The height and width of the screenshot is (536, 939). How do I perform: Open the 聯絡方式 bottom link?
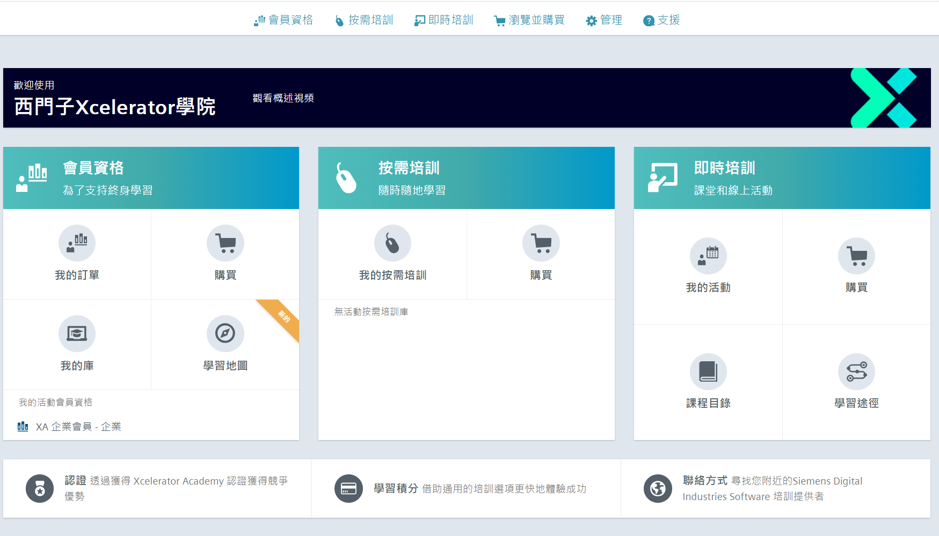click(x=705, y=481)
